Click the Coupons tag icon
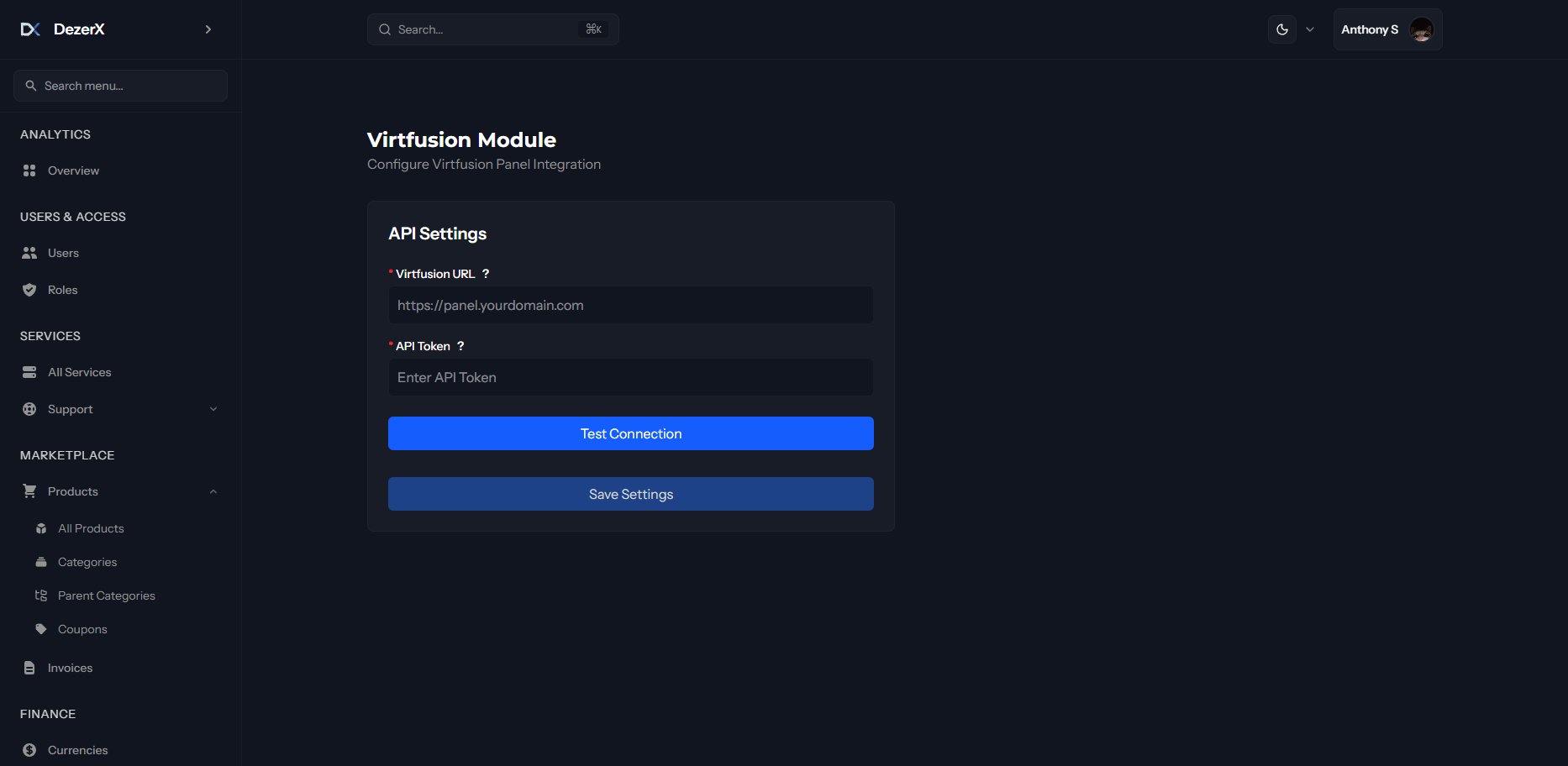The width and height of the screenshot is (1568, 766). pyautogui.click(x=41, y=629)
